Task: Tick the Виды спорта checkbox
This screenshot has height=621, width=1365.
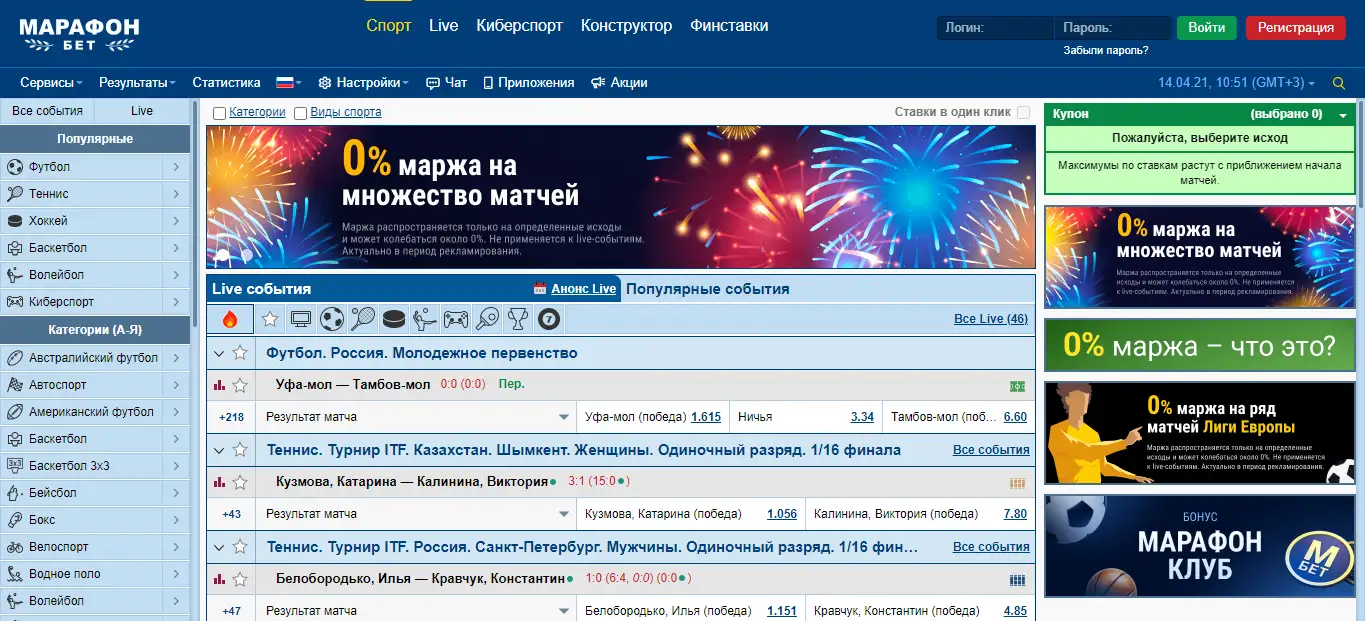Action: (x=300, y=113)
